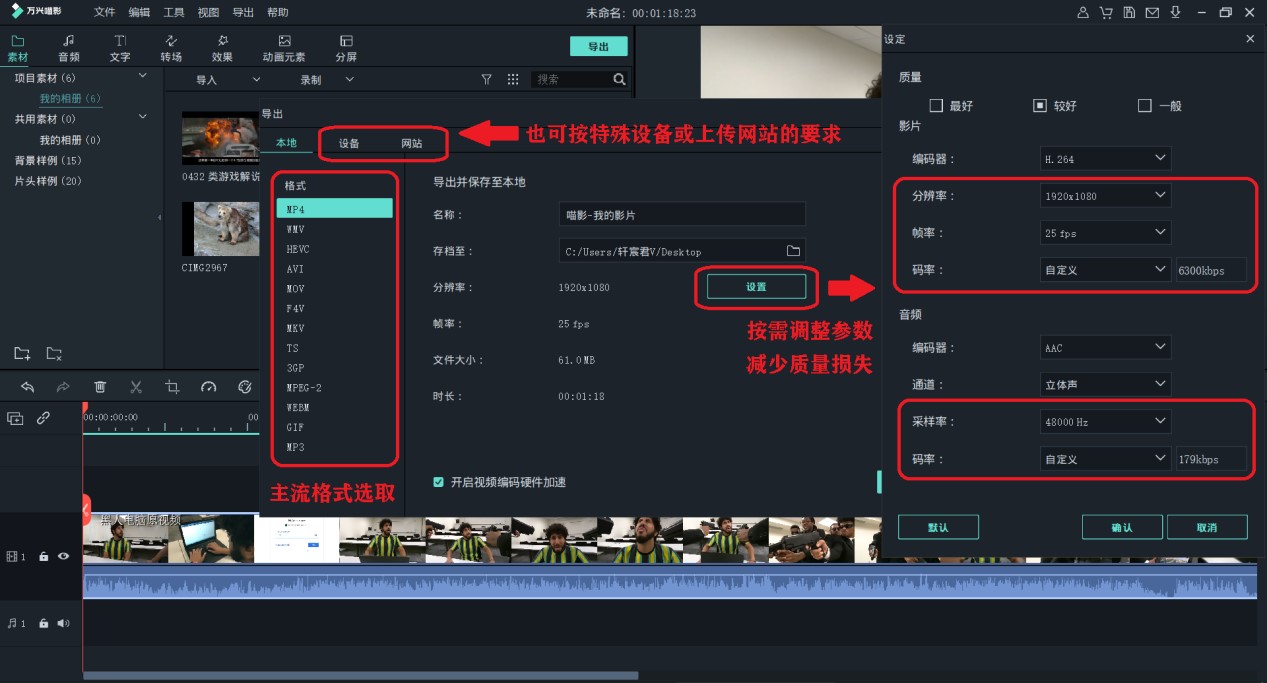The height and width of the screenshot is (683, 1267).
Task: Click the 确认 confirm button in settings panel
Action: pos(1122,527)
